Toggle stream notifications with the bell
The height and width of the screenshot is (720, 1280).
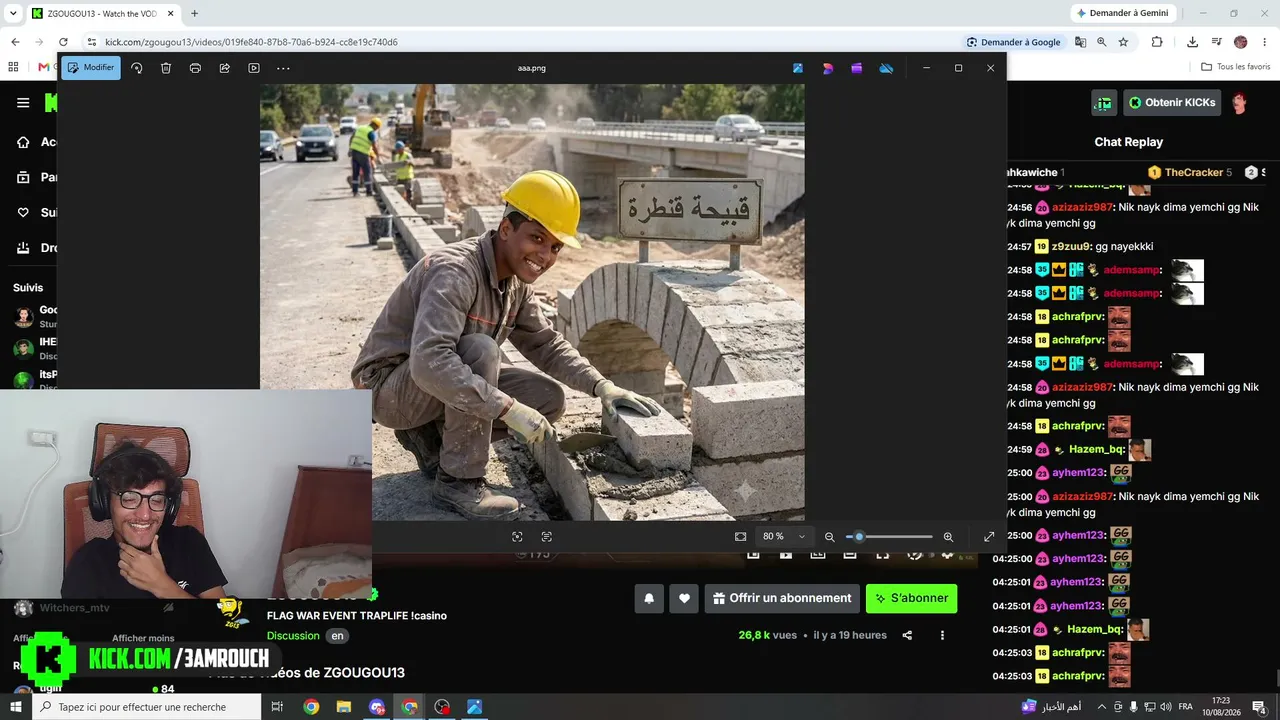pyautogui.click(x=649, y=598)
